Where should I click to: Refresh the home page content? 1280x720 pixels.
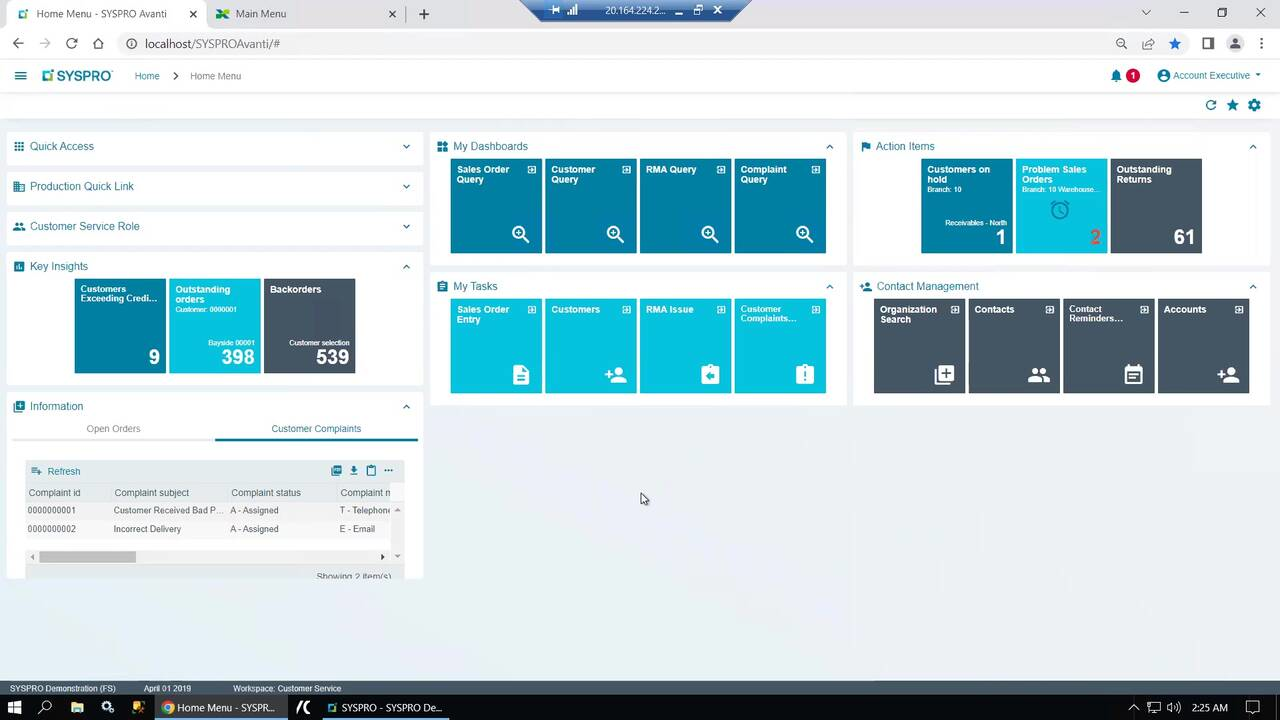pos(1210,105)
